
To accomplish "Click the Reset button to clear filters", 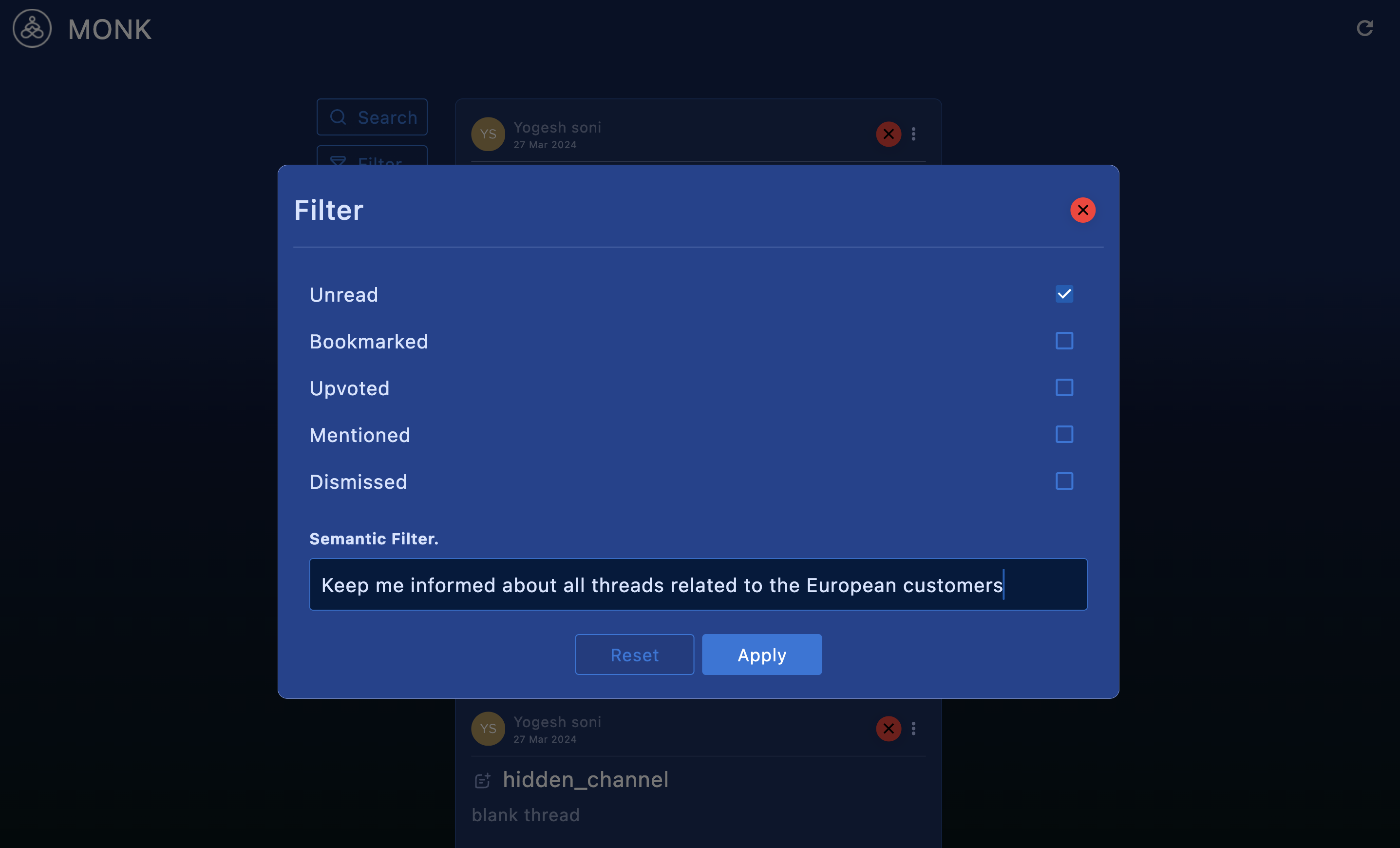I will (x=634, y=654).
